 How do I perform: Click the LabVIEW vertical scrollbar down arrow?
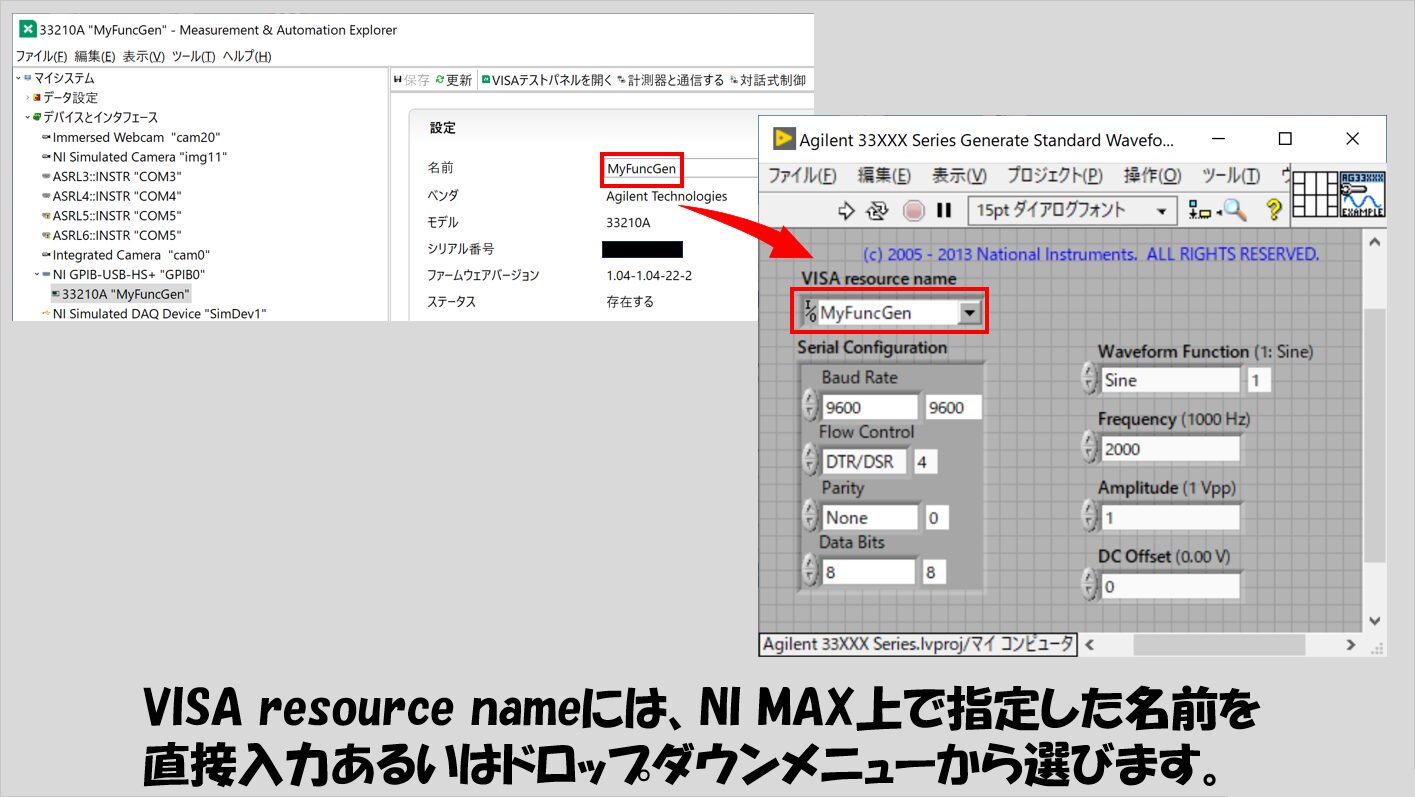1374,621
